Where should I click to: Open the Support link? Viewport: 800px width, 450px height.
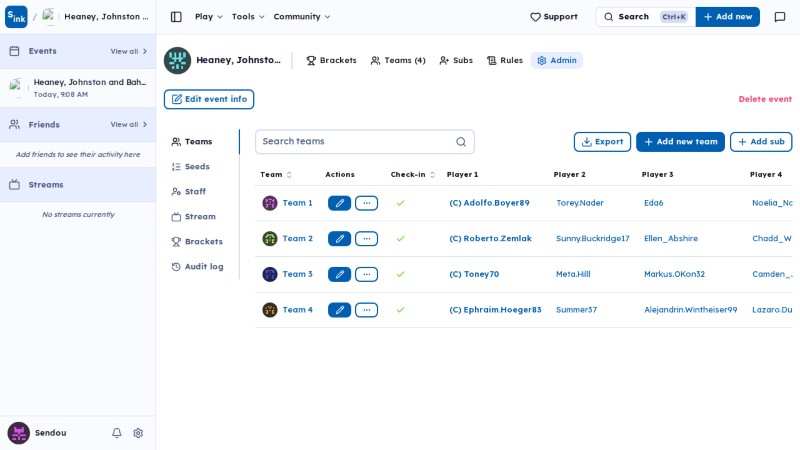coord(554,17)
